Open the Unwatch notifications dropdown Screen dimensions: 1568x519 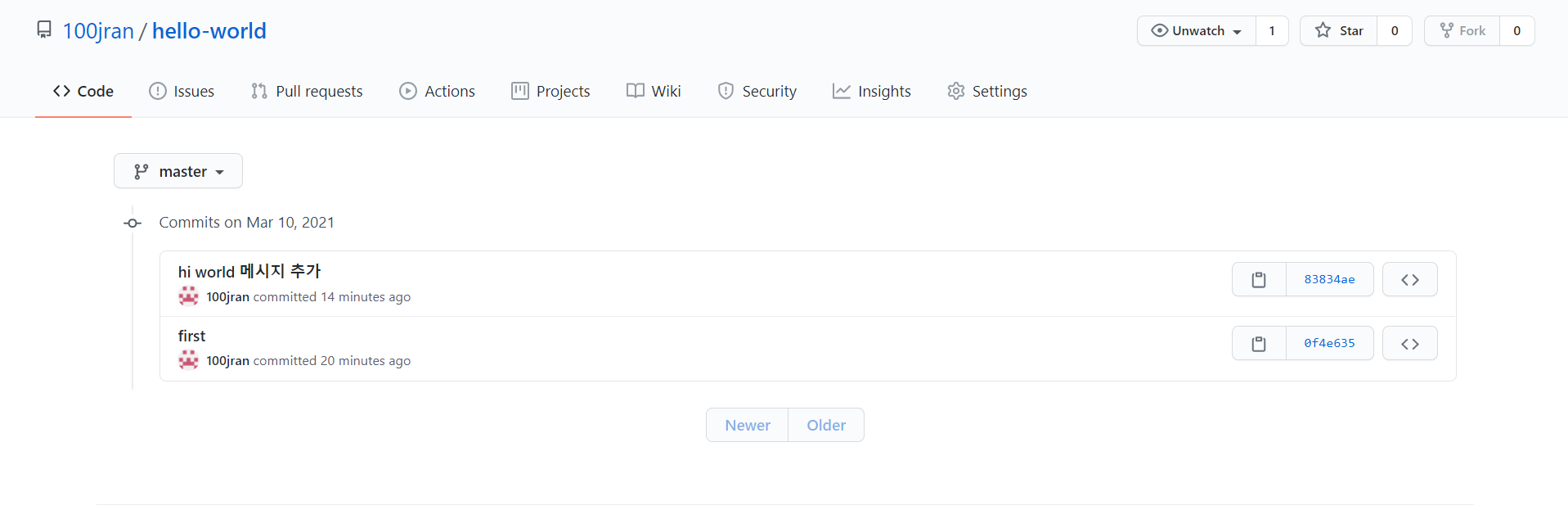1197,31
